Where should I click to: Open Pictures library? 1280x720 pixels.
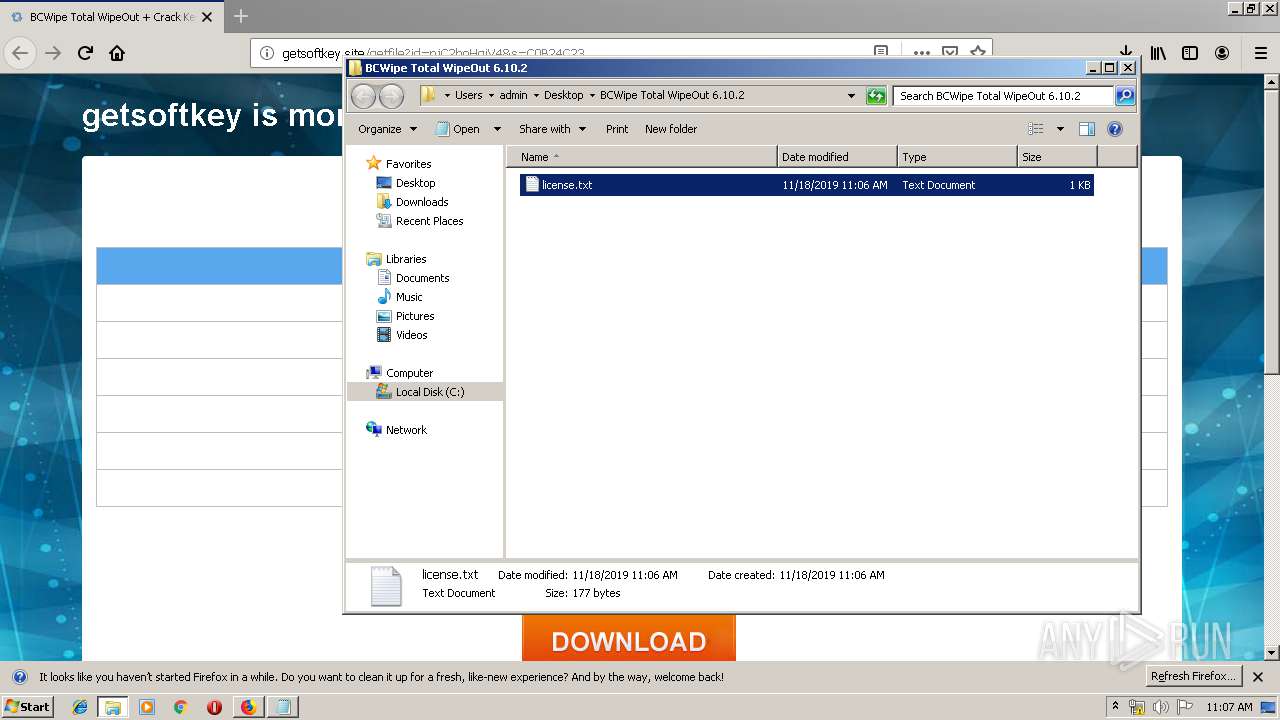click(414, 316)
